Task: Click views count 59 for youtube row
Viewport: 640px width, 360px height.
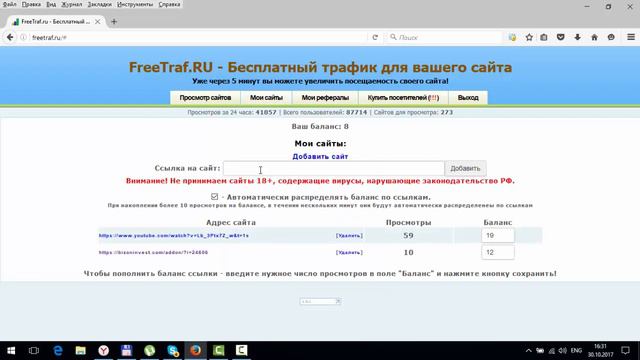Action: pos(408,236)
